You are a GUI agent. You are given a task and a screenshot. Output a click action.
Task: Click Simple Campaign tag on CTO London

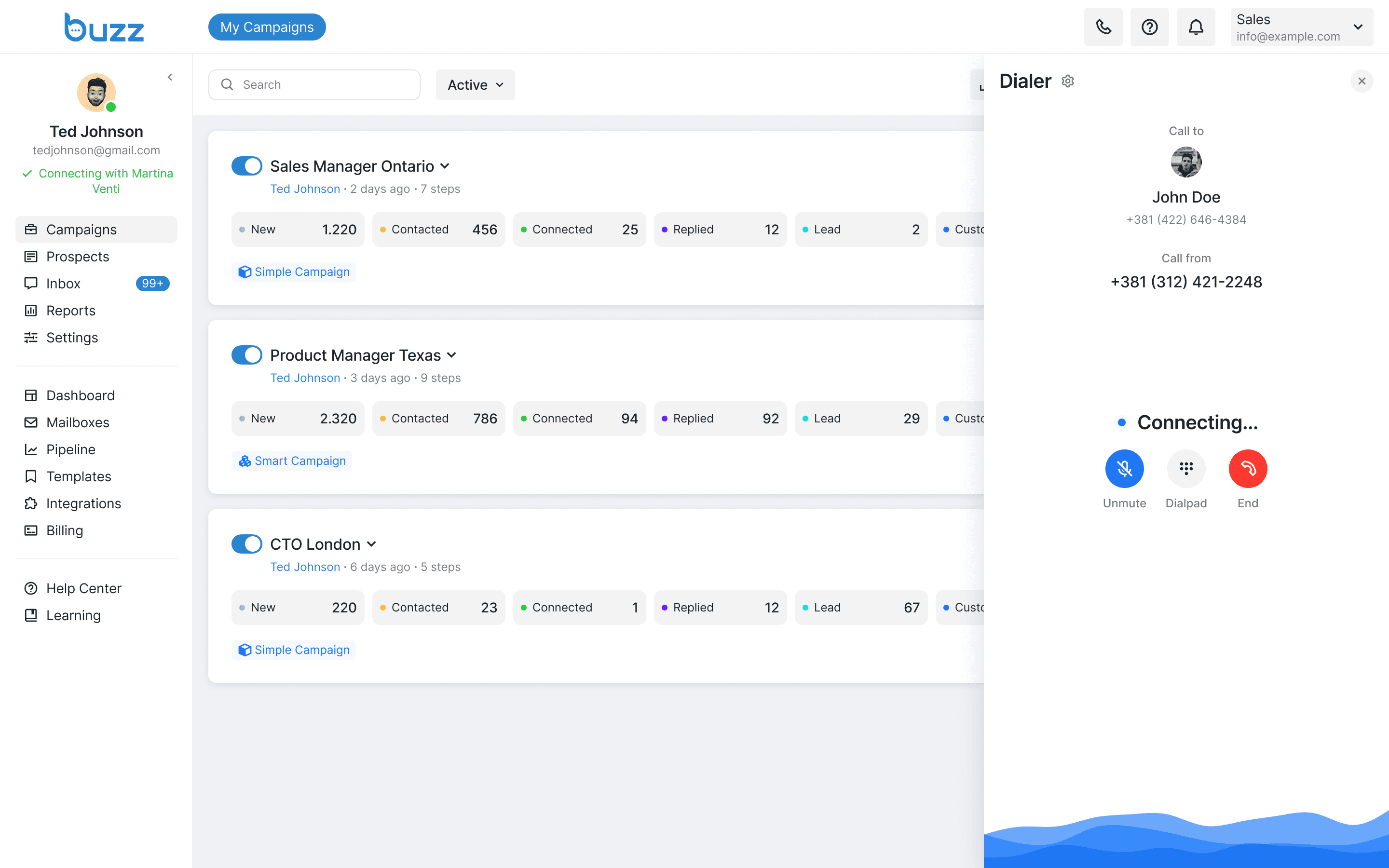(x=294, y=650)
